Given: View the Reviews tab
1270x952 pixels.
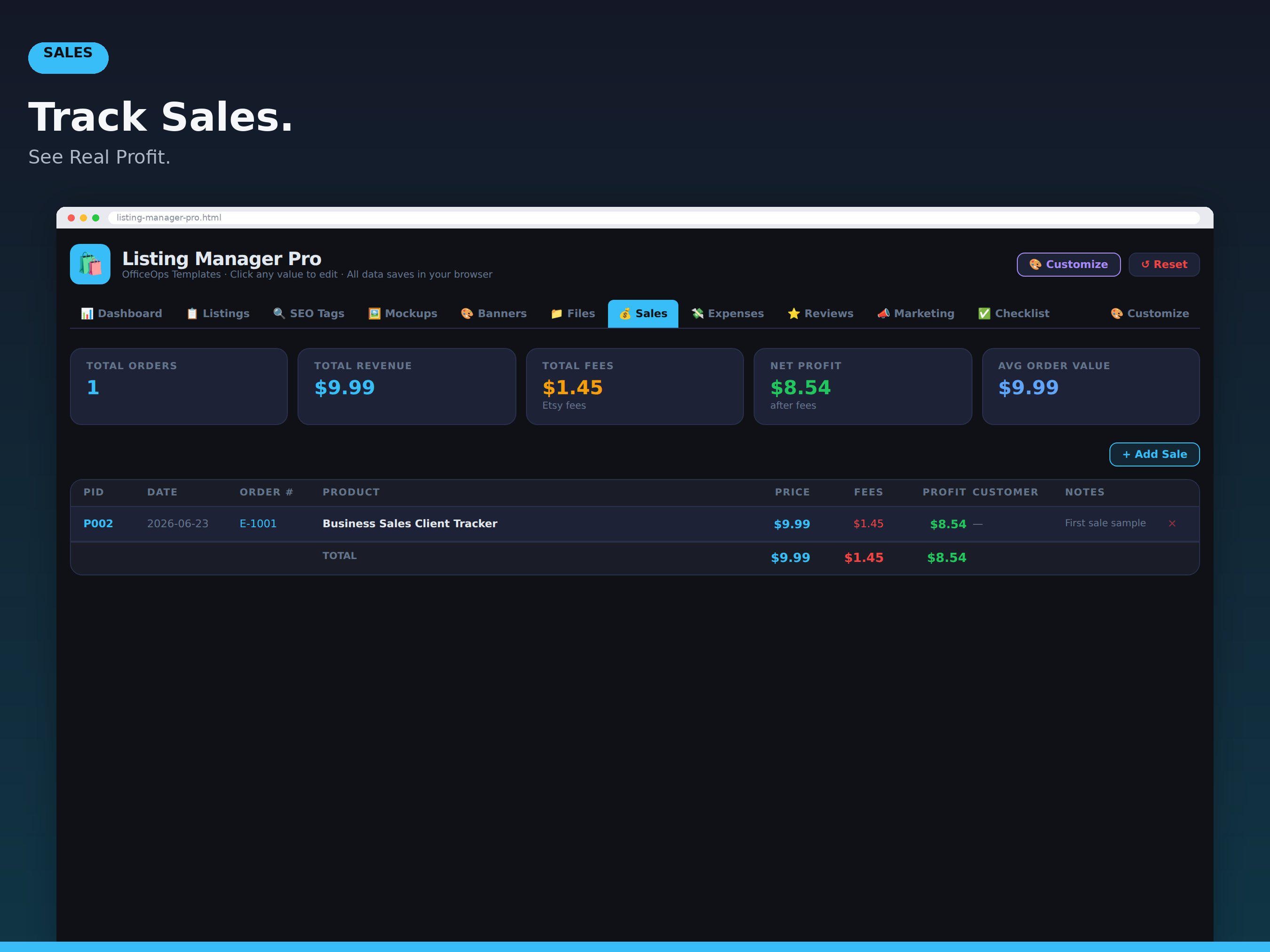Looking at the screenshot, I should point(820,313).
